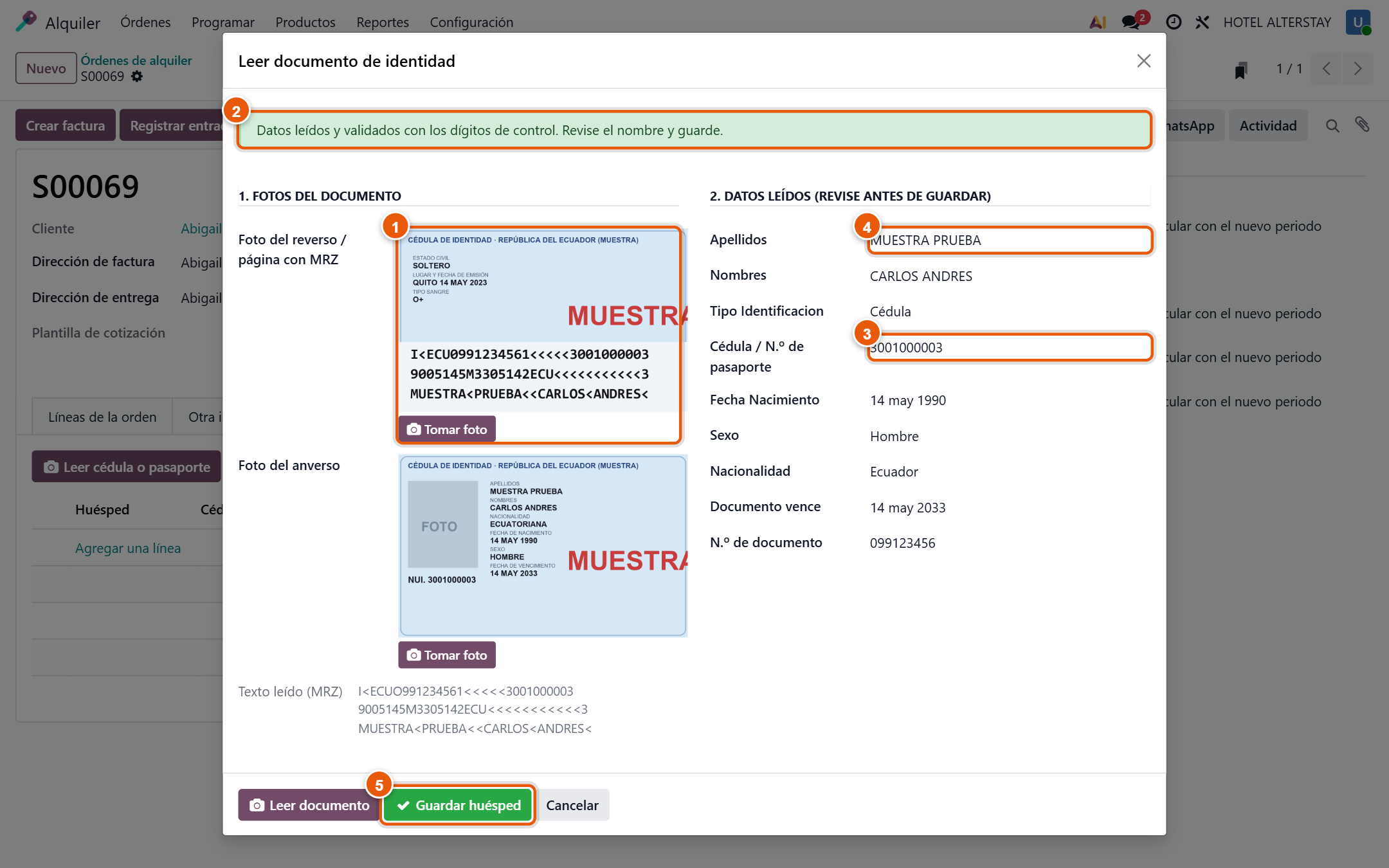Viewport: 1389px width, 868px height.
Task: Open the Programar menu
Action: click(x=222, y=23)
